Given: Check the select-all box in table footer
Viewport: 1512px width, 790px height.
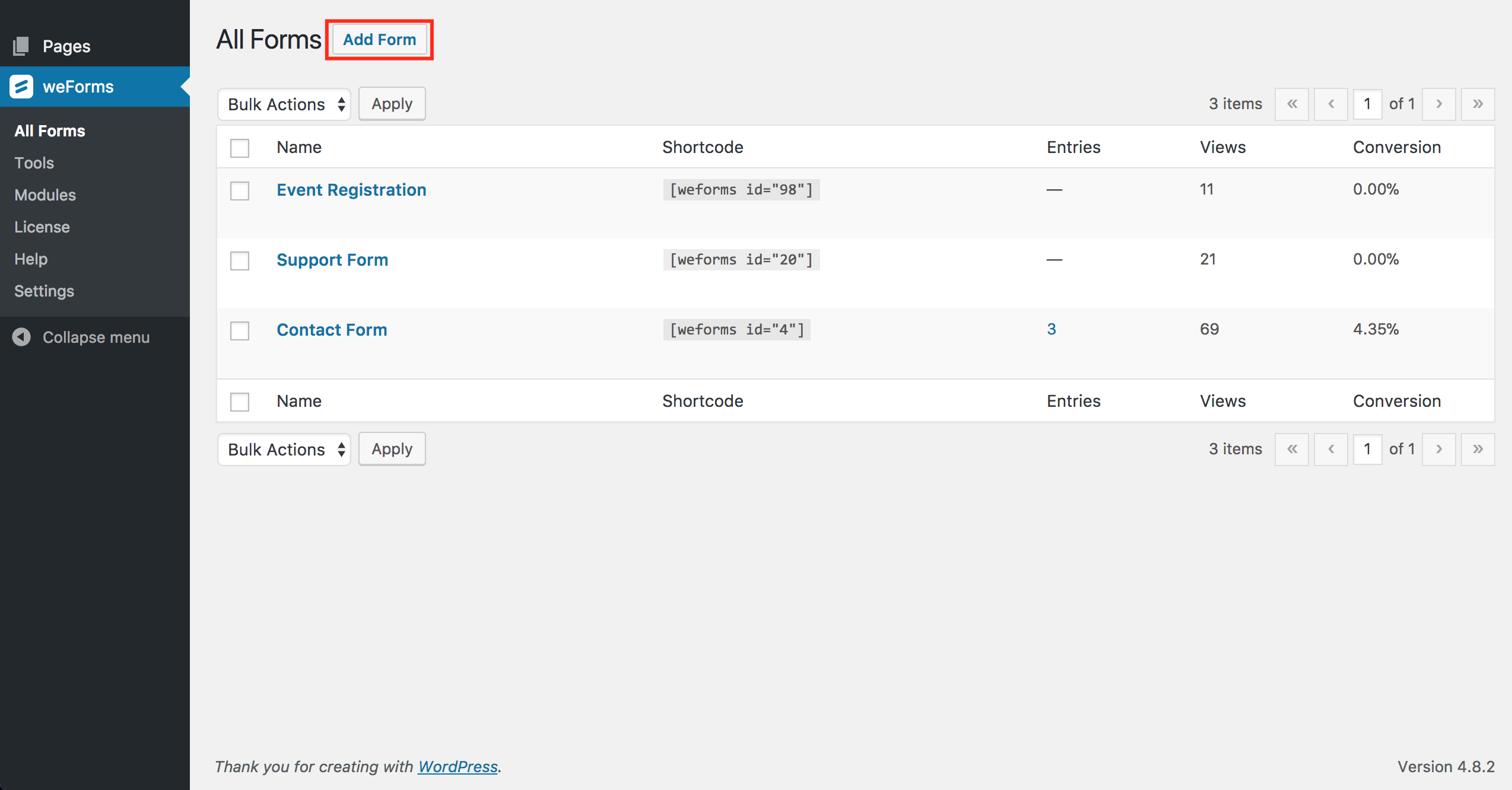Looking at the screenshot, I should tap(240, 402).
